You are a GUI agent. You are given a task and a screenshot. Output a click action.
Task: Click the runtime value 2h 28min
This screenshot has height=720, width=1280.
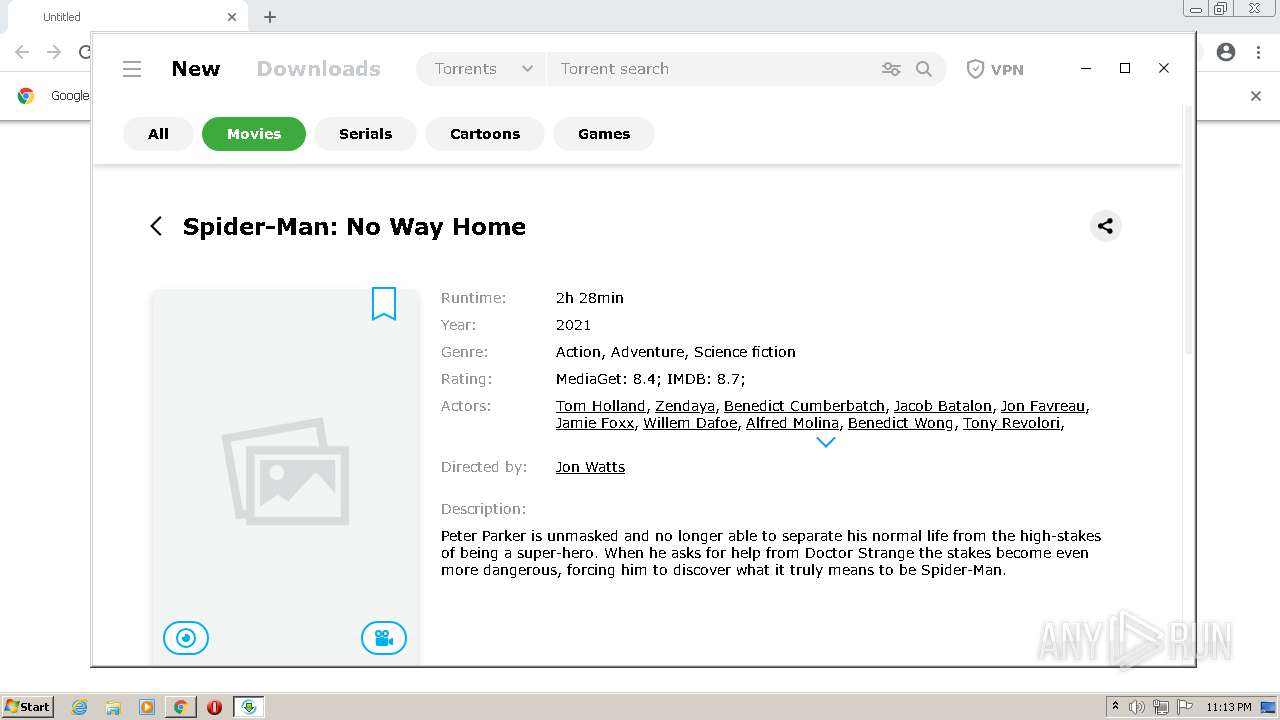click(590, 298)
